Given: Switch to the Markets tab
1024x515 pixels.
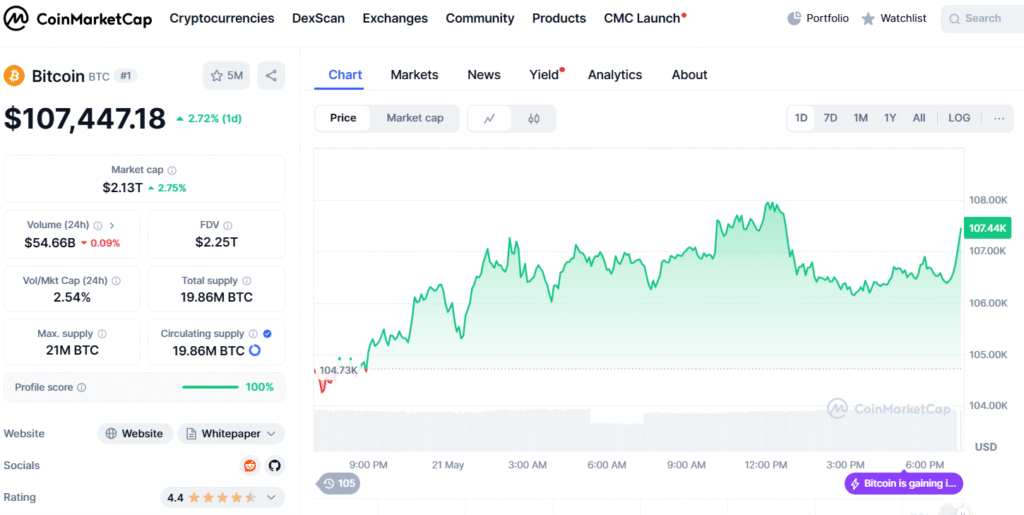Looking at the screenshot, I should pyautogui.click(x=414, y=75).
